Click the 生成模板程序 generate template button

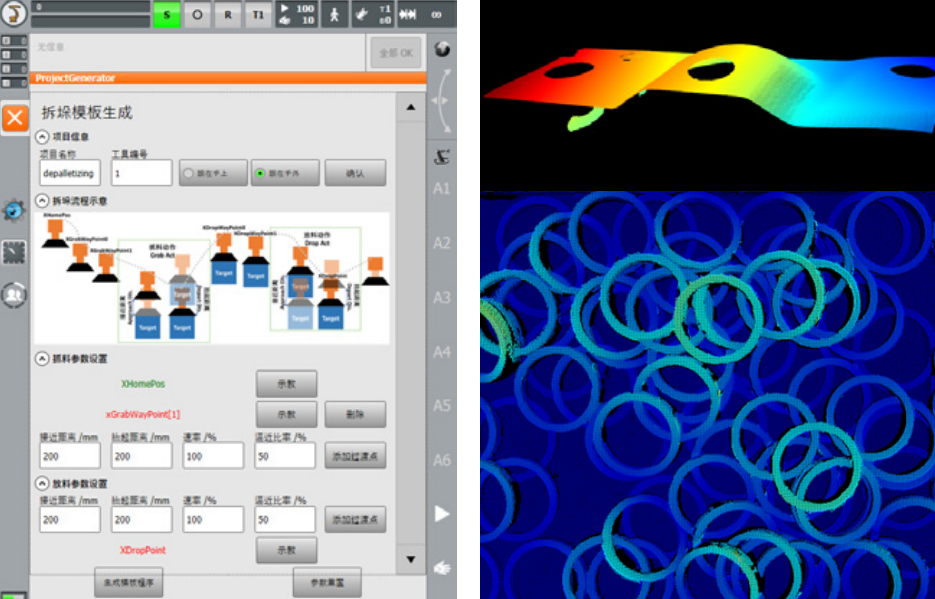tap(129, 582)
